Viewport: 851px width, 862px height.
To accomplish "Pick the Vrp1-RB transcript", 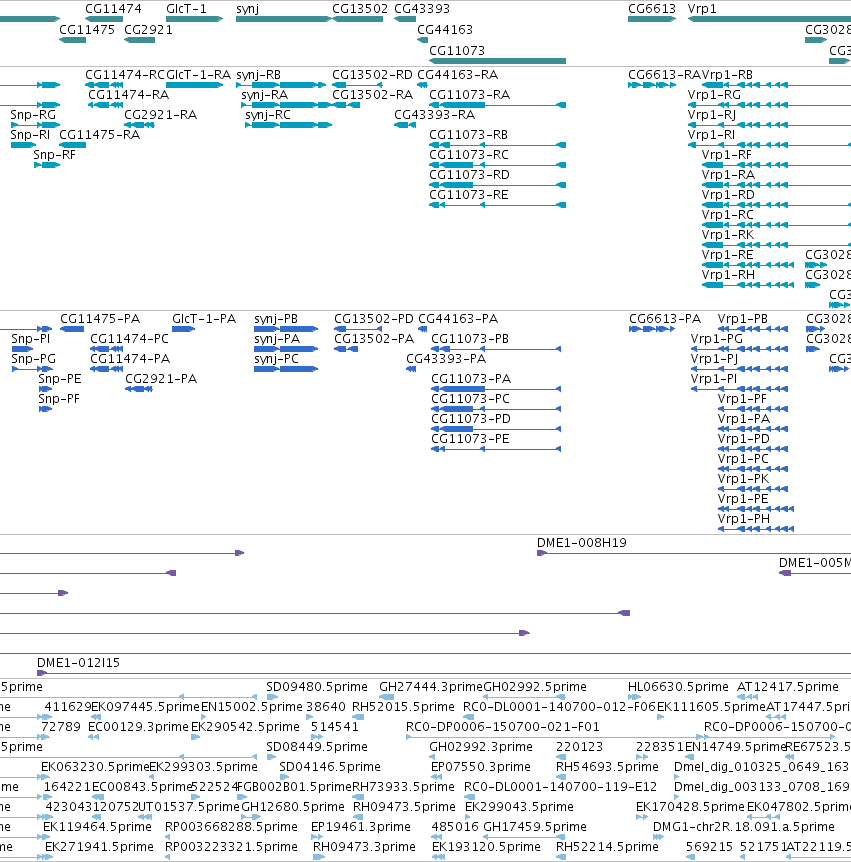I will pos(776,85).
